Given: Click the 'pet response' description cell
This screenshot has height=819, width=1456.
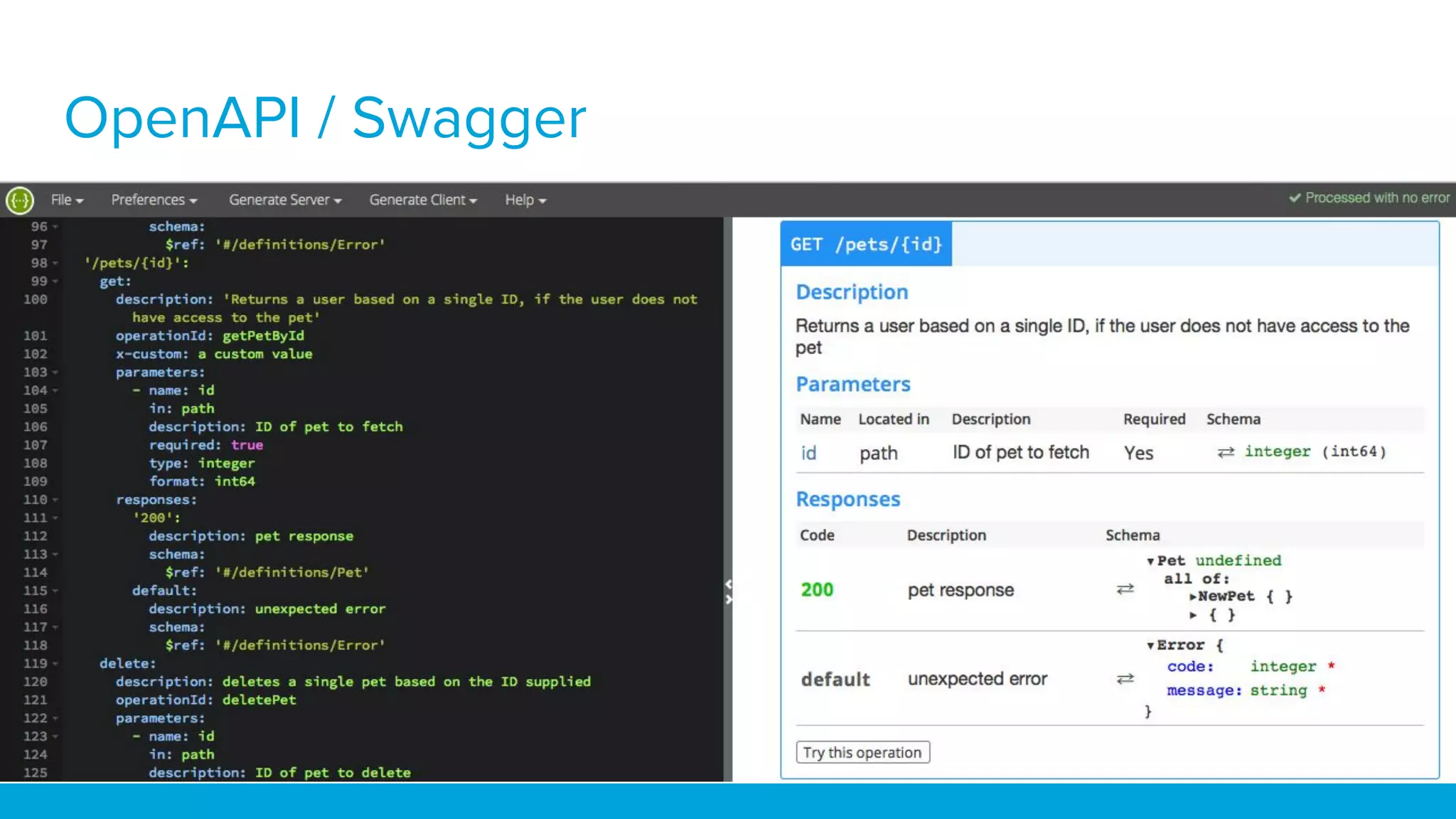Looking at the screenshot, I should [x=960, y=590].
